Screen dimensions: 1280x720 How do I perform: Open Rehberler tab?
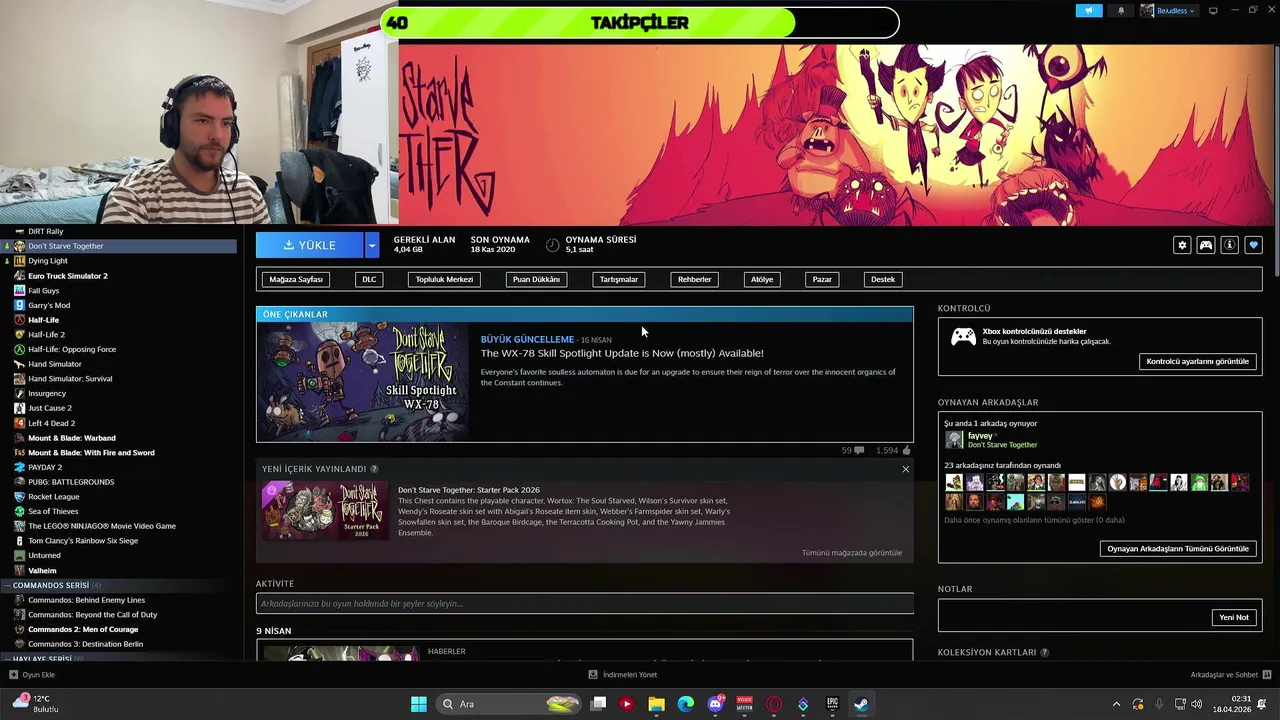(695, 279)
